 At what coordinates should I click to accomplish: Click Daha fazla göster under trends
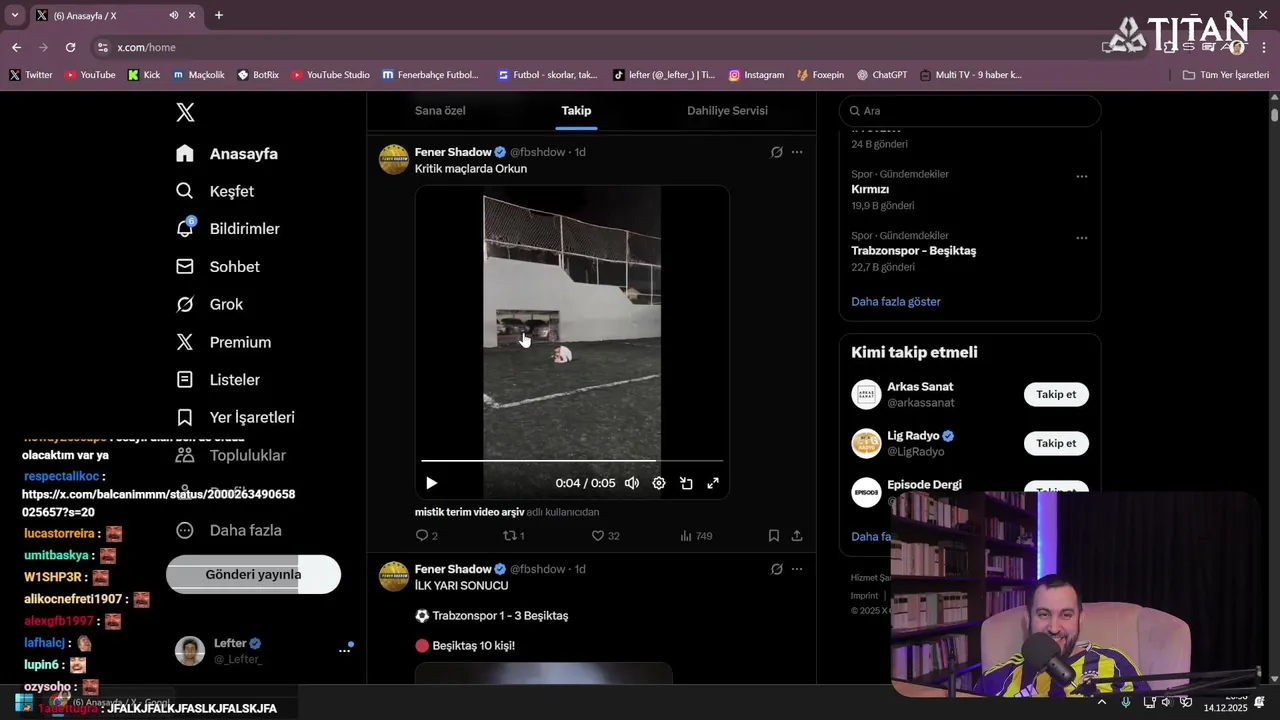point(896,301)
